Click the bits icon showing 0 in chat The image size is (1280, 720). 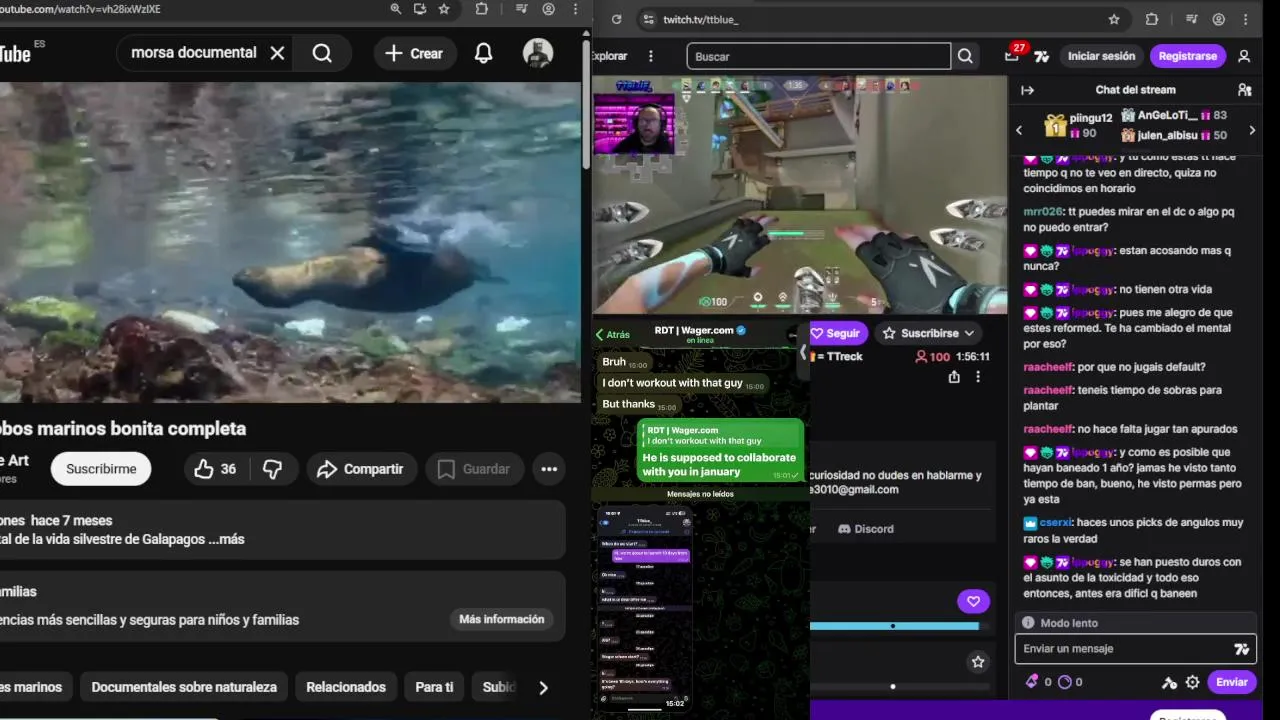1032,682
